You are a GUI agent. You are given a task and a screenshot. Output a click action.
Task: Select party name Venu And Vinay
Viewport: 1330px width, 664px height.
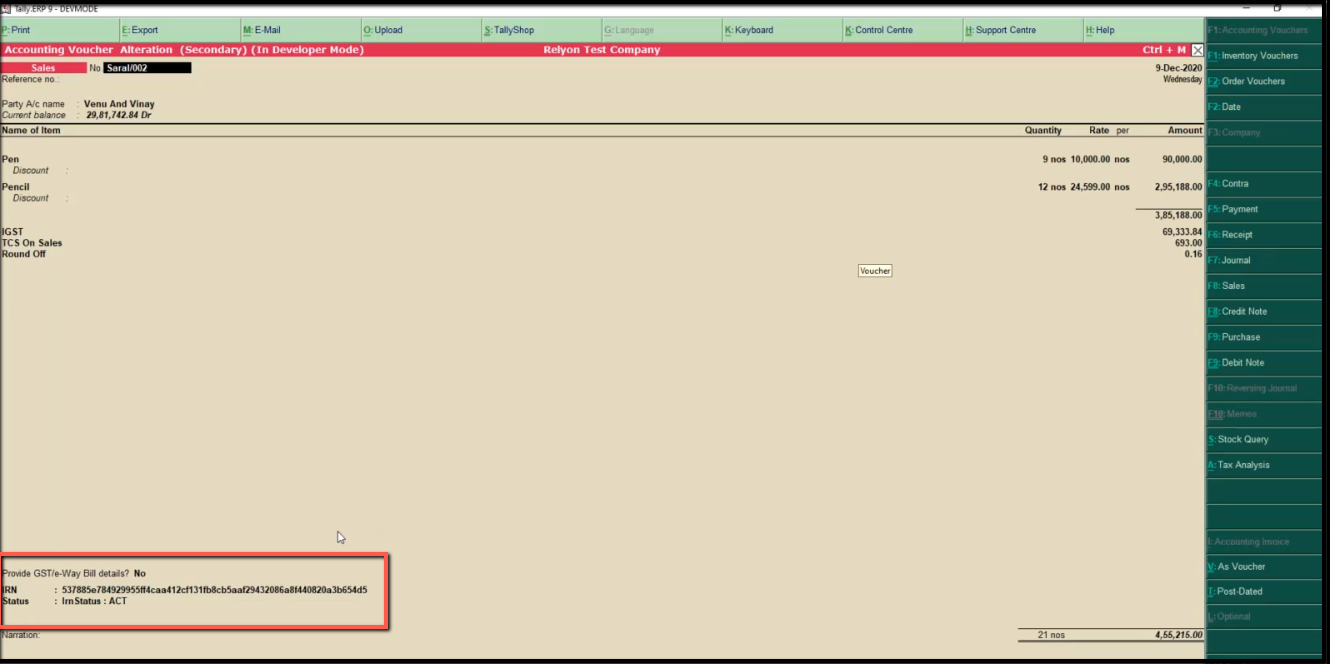click(119, 104)
